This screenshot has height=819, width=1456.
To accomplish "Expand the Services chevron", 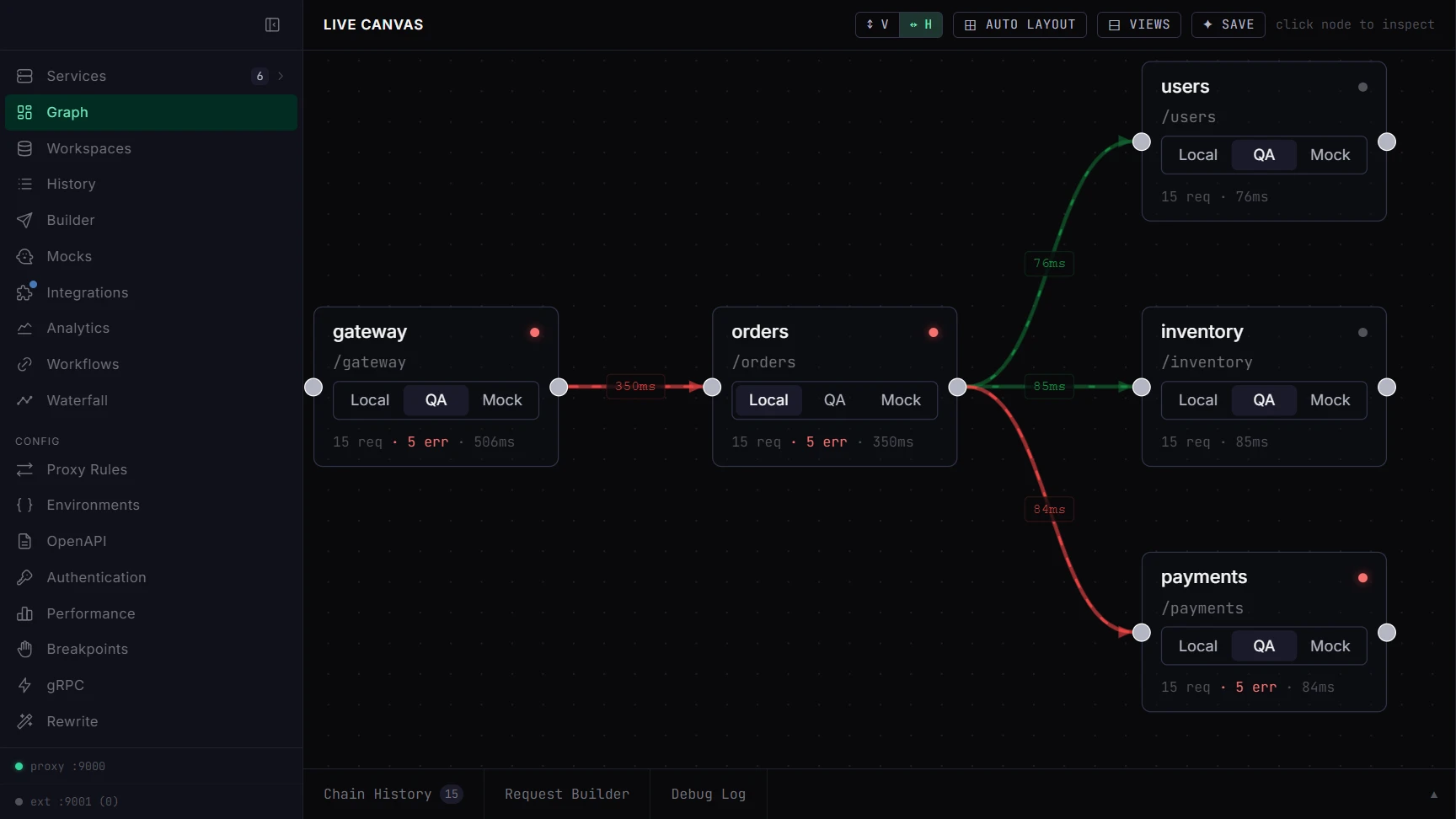I will (x=281, y=76).
